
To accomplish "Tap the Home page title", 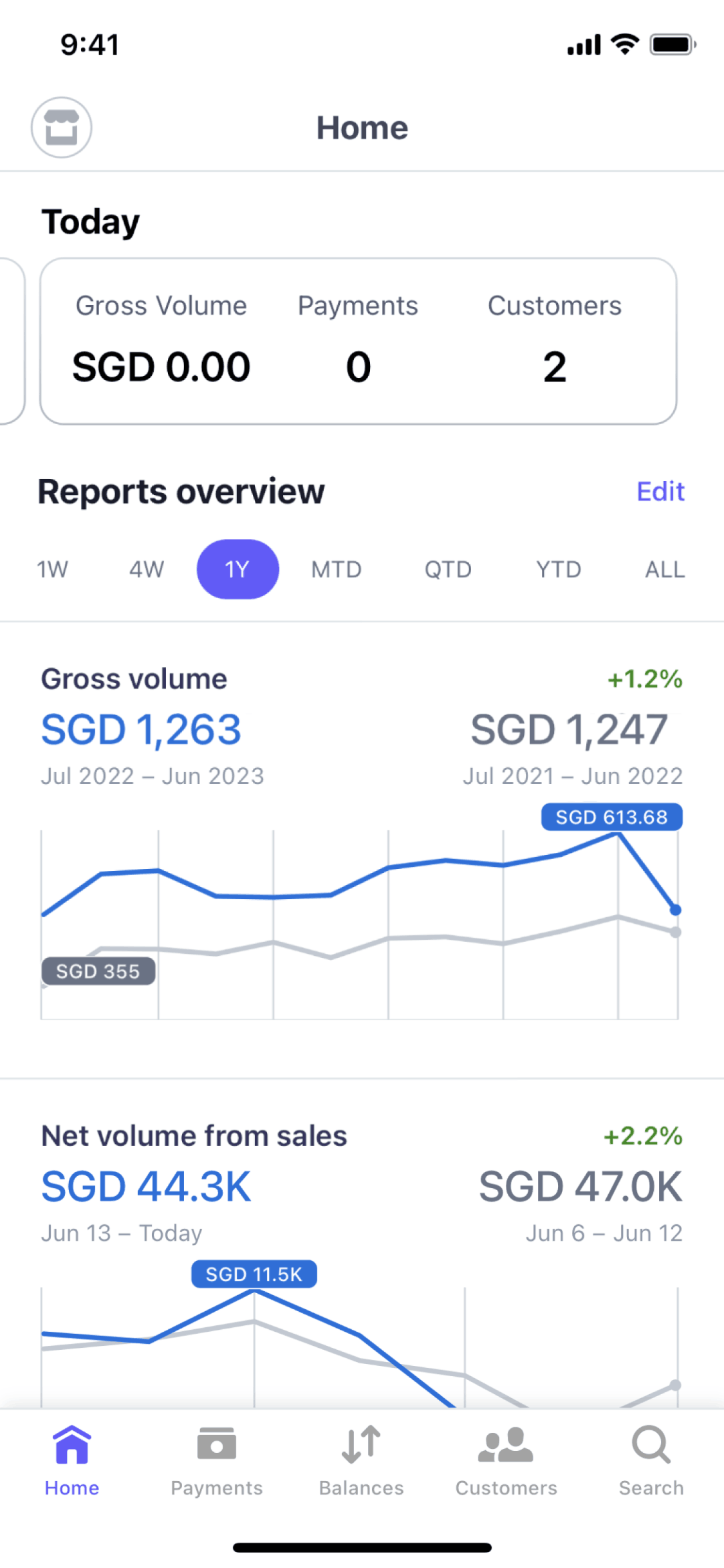I will tap(362, 127).
